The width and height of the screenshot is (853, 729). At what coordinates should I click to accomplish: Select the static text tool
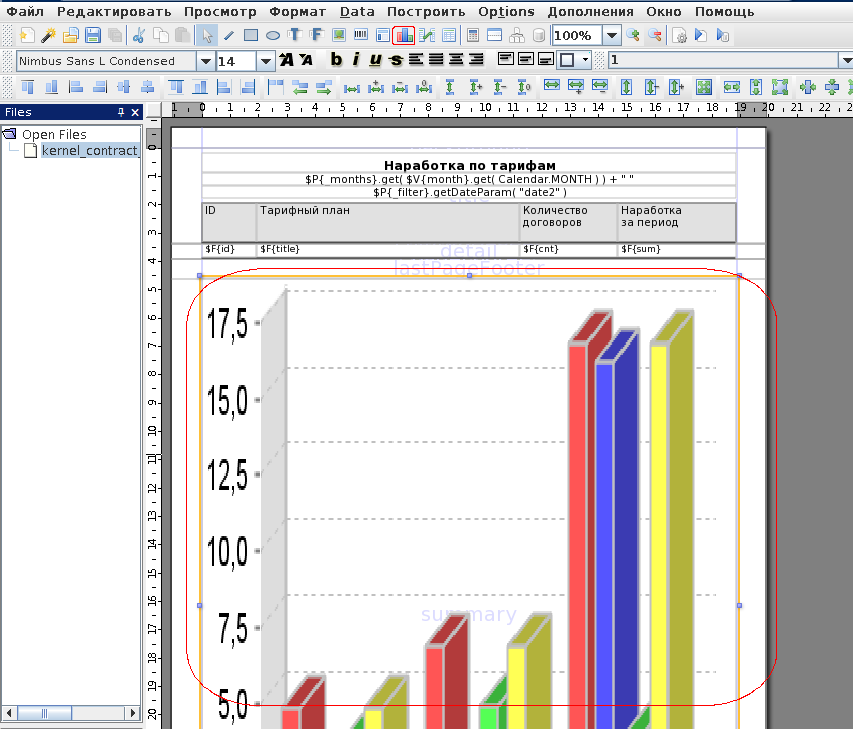point(295,36)
